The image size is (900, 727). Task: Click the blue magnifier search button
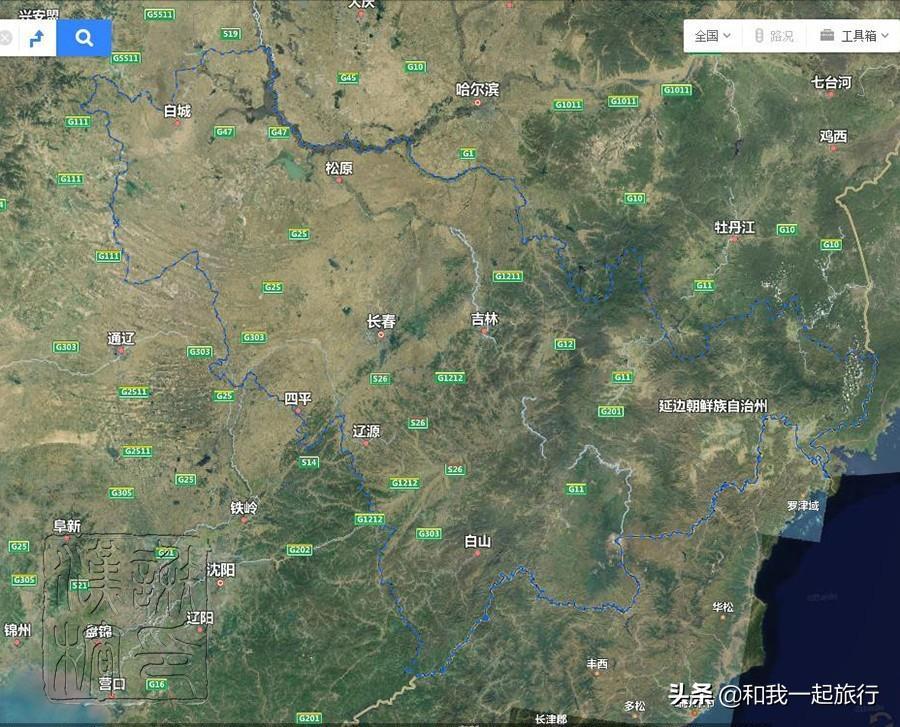[x=84, y=38]
